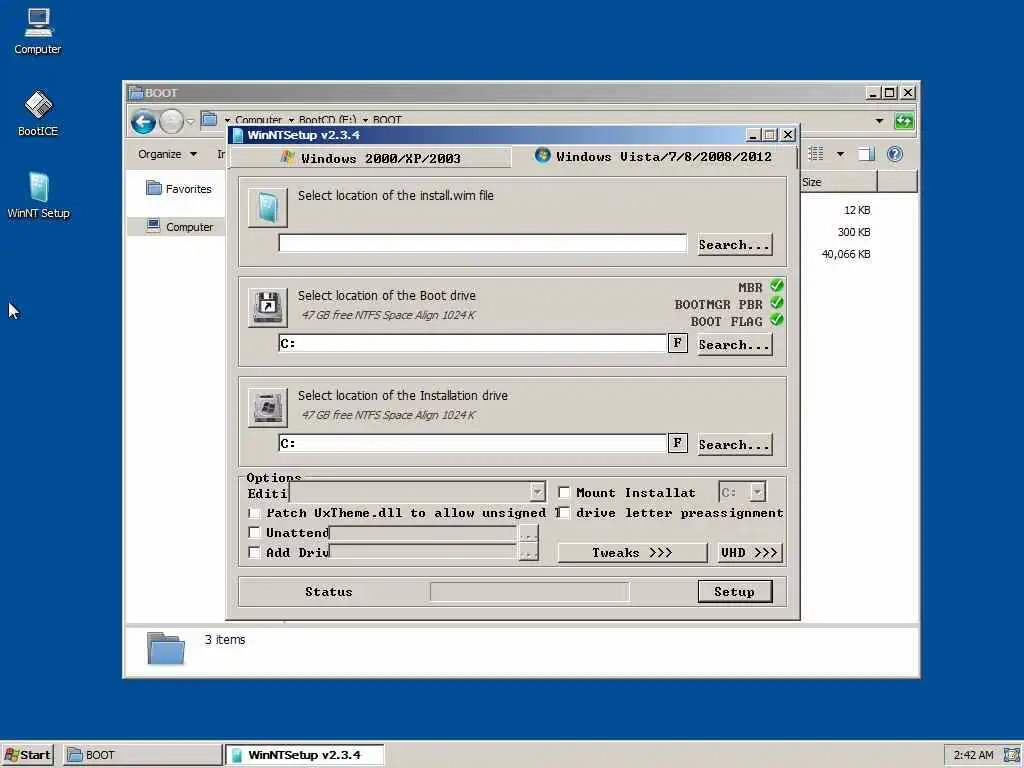The width and height of the screenshot is (1024, 768).
Task: Open help icon in BOOT explorer
Action: click(895, 154)
